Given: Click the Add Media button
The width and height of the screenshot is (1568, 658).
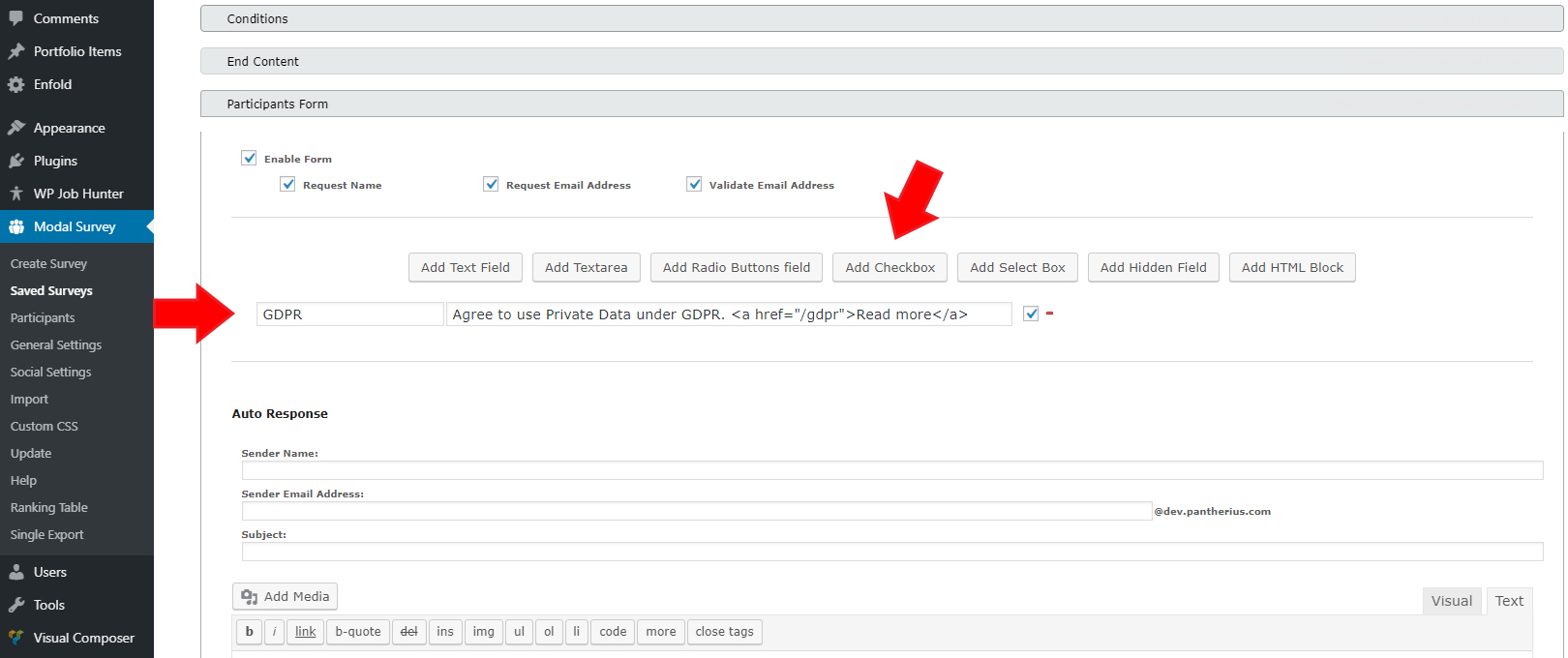Looking at the screenshot, I should coord(285,596).
